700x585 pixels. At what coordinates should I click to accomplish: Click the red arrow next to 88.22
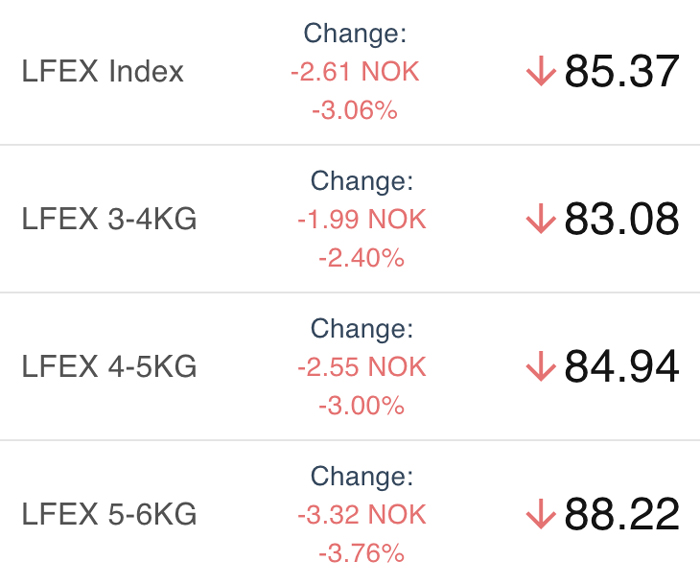tap(541, 514)
